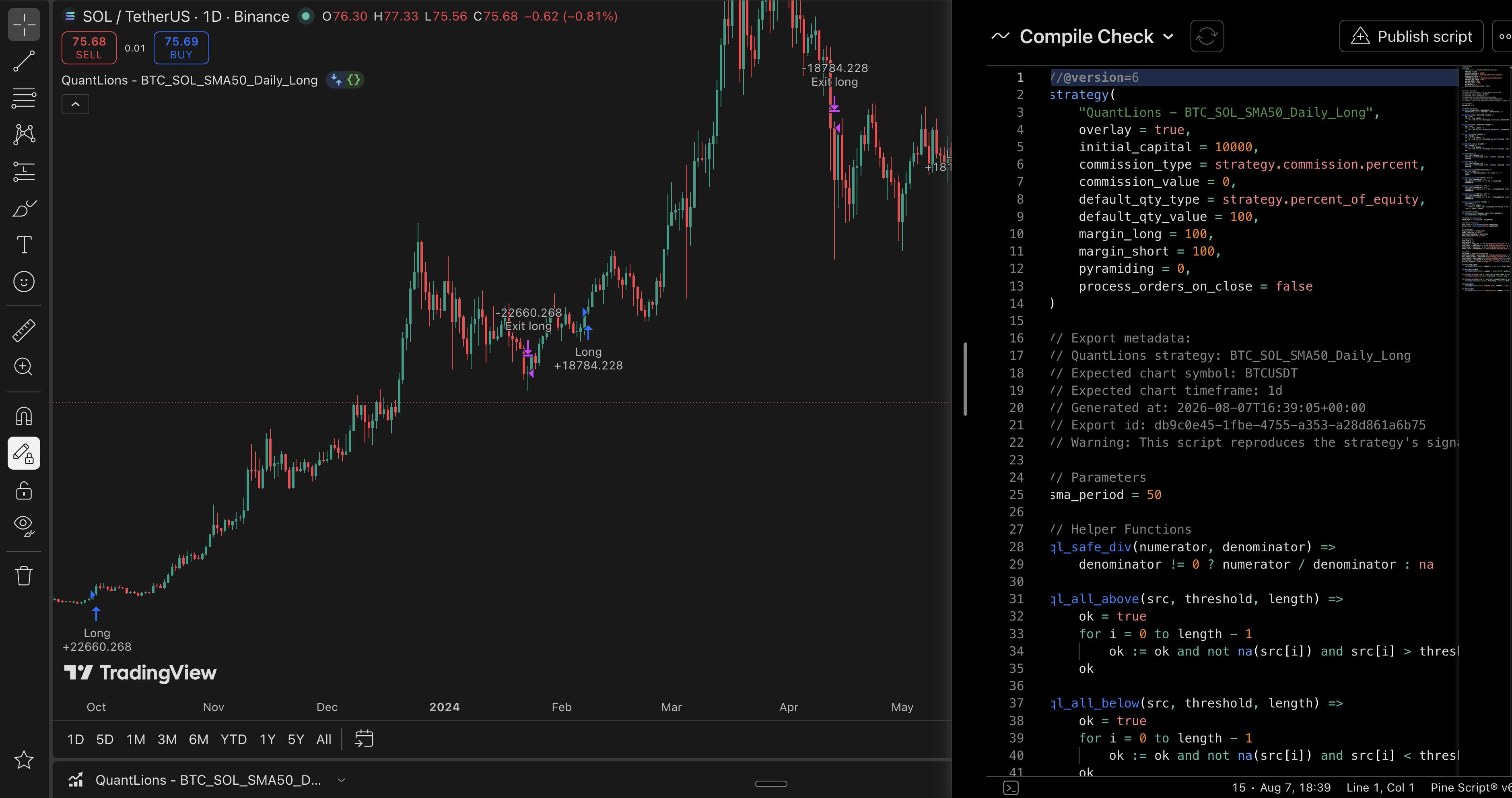This screenshot has height=798, width=1512.
Task: Select the trend line drawing tool
Action: pyautogui.click(x=24, y=61)
